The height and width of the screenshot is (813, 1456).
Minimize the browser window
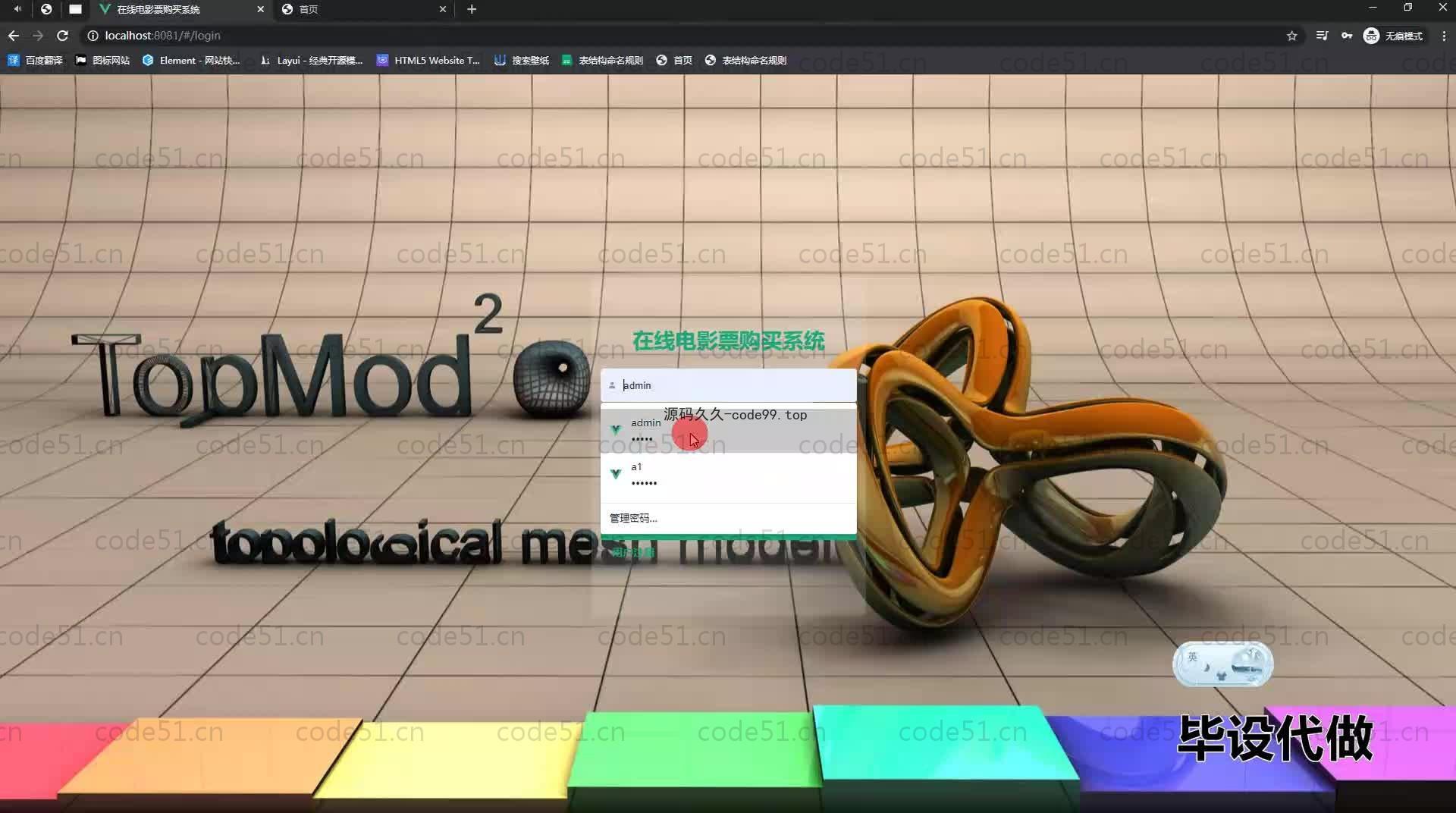pyautogui.click(x=1373, y=8)
